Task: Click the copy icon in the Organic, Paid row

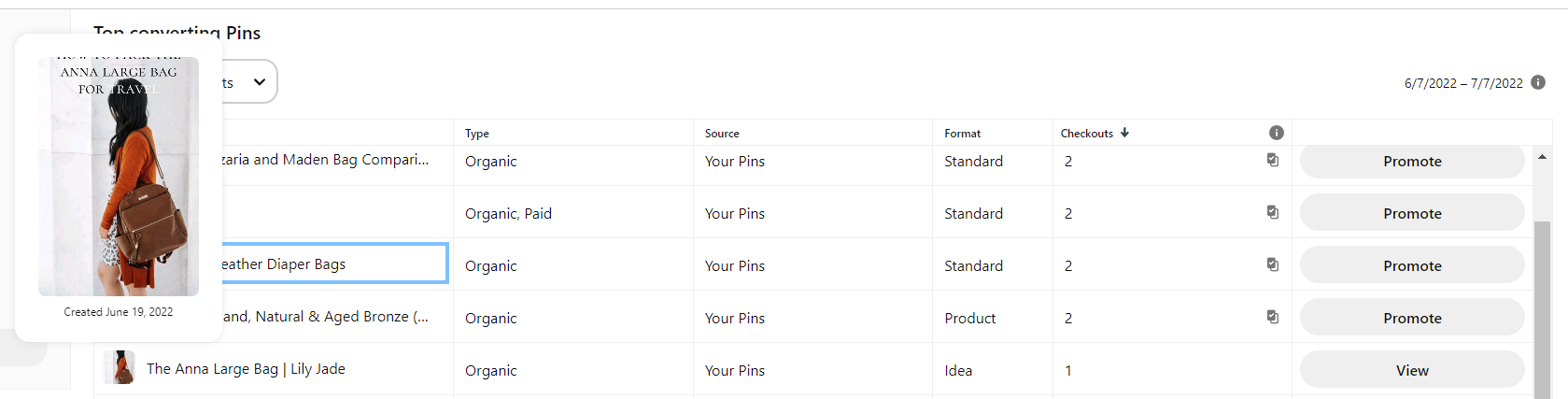Action: pyautogui.click(x=1272, y=212)
